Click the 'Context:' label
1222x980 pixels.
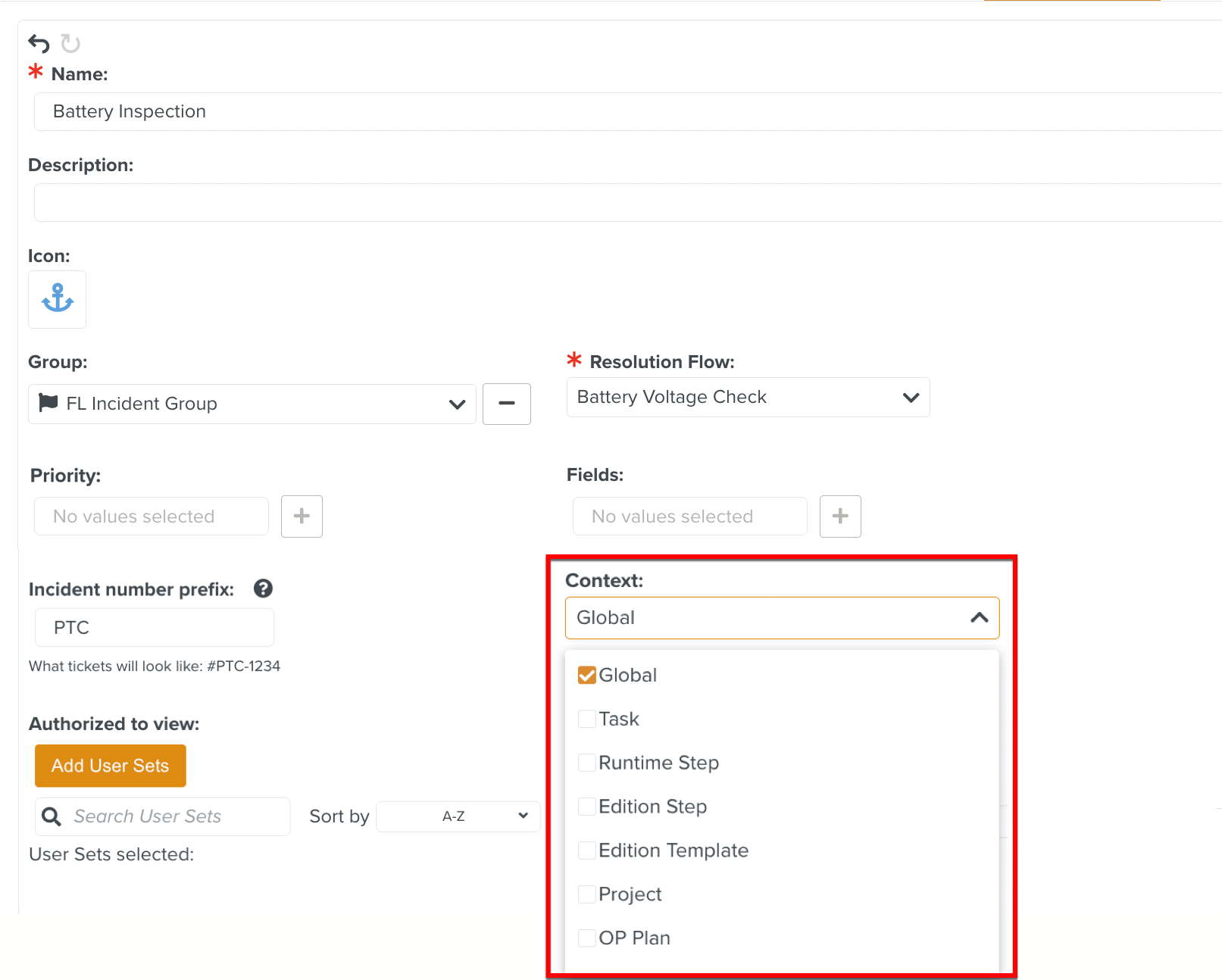(x=605, y=581)
